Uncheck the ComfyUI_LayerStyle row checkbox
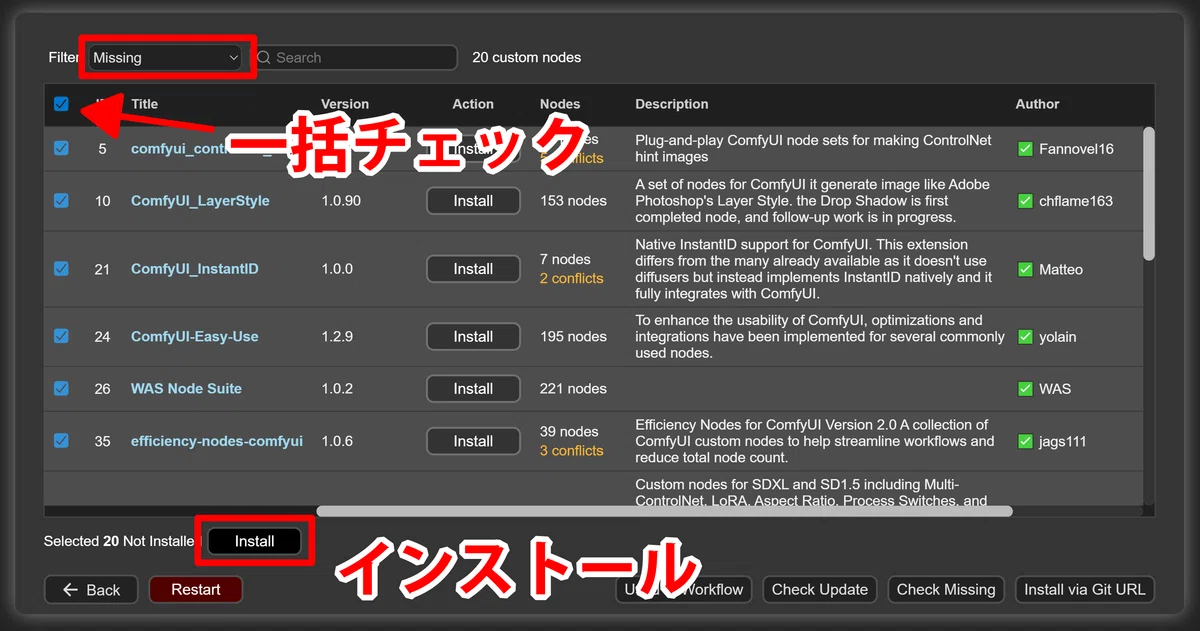Image resolution: width=1200 pixels, height=631 pixels. click(x=61, y=200)
